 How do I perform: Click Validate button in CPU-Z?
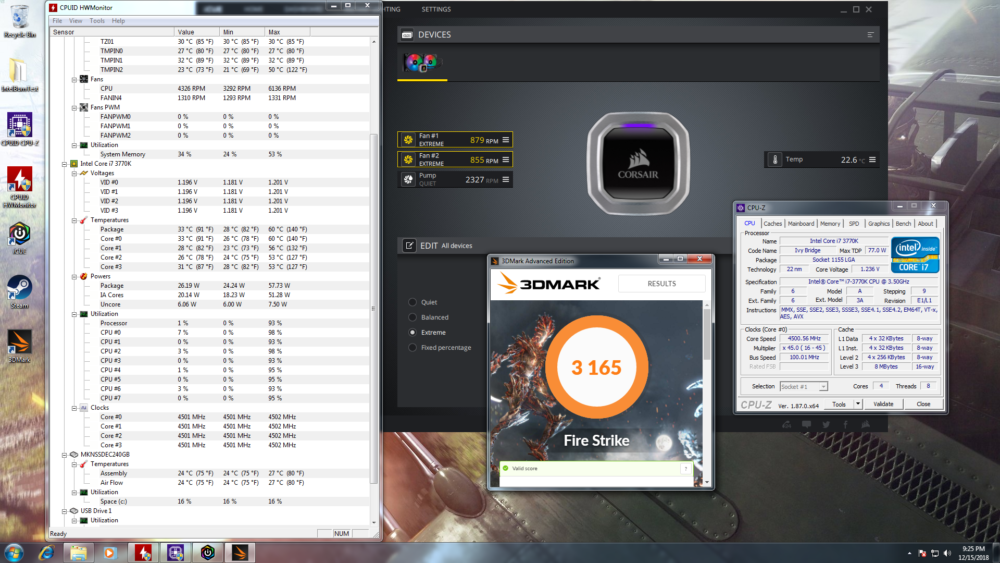(x=883, y=404)
